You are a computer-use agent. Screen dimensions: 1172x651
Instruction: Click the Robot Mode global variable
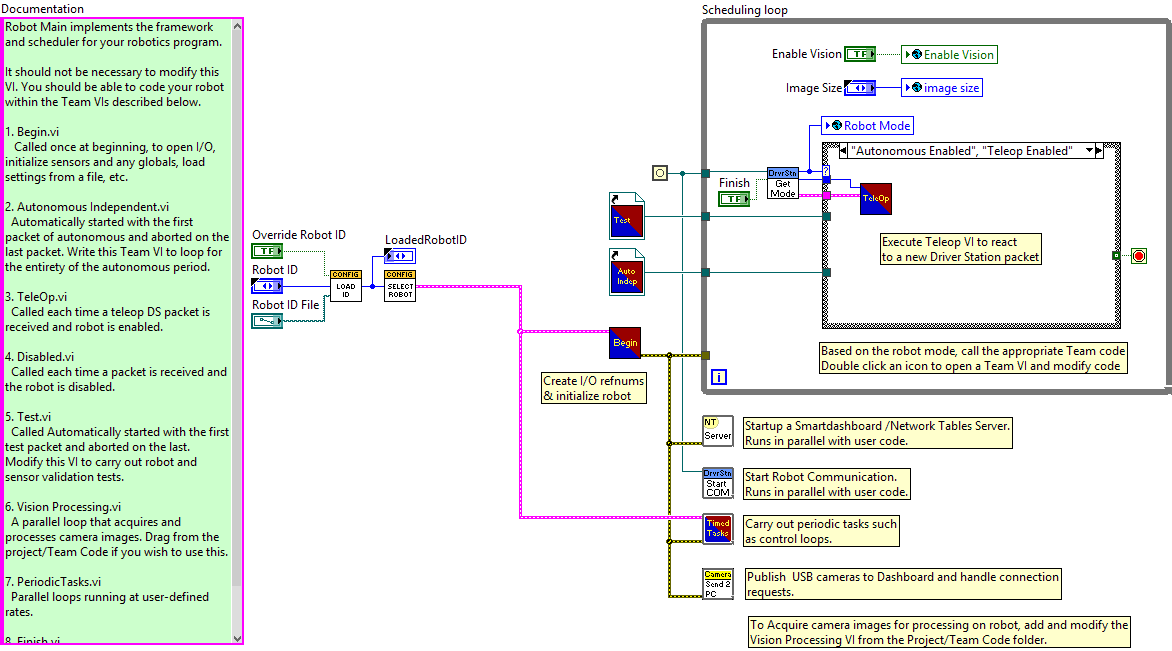tap(867, 126)
